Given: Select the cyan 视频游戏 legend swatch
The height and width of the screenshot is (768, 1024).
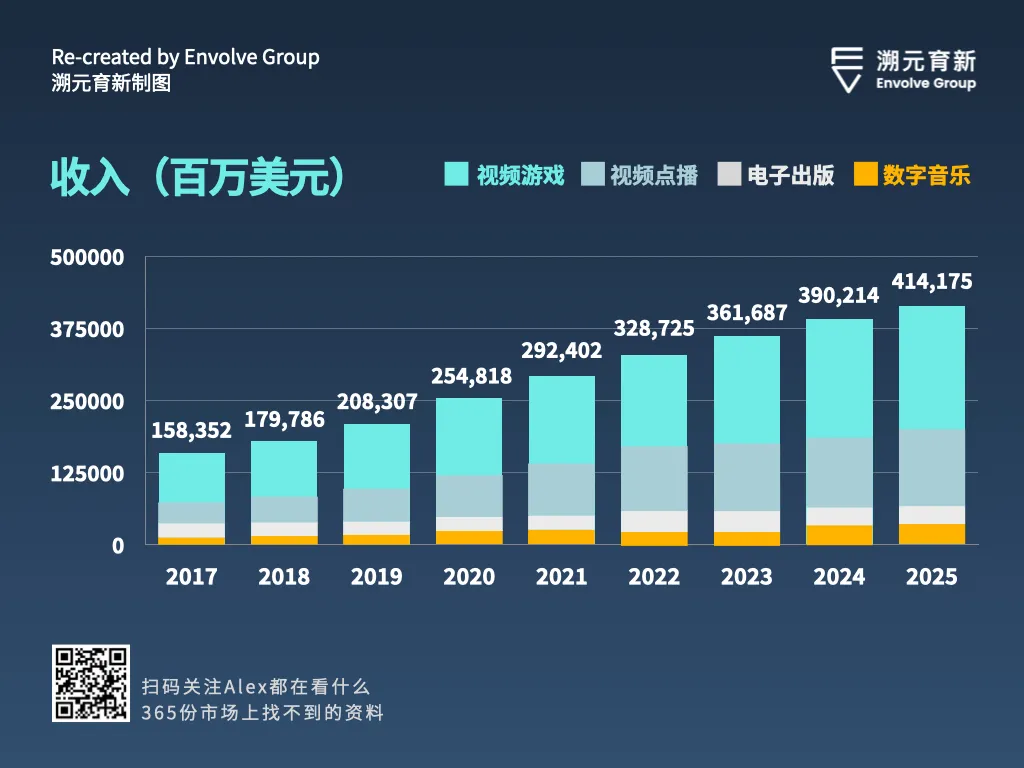Looking at the screenshot, I should point(456,174).
